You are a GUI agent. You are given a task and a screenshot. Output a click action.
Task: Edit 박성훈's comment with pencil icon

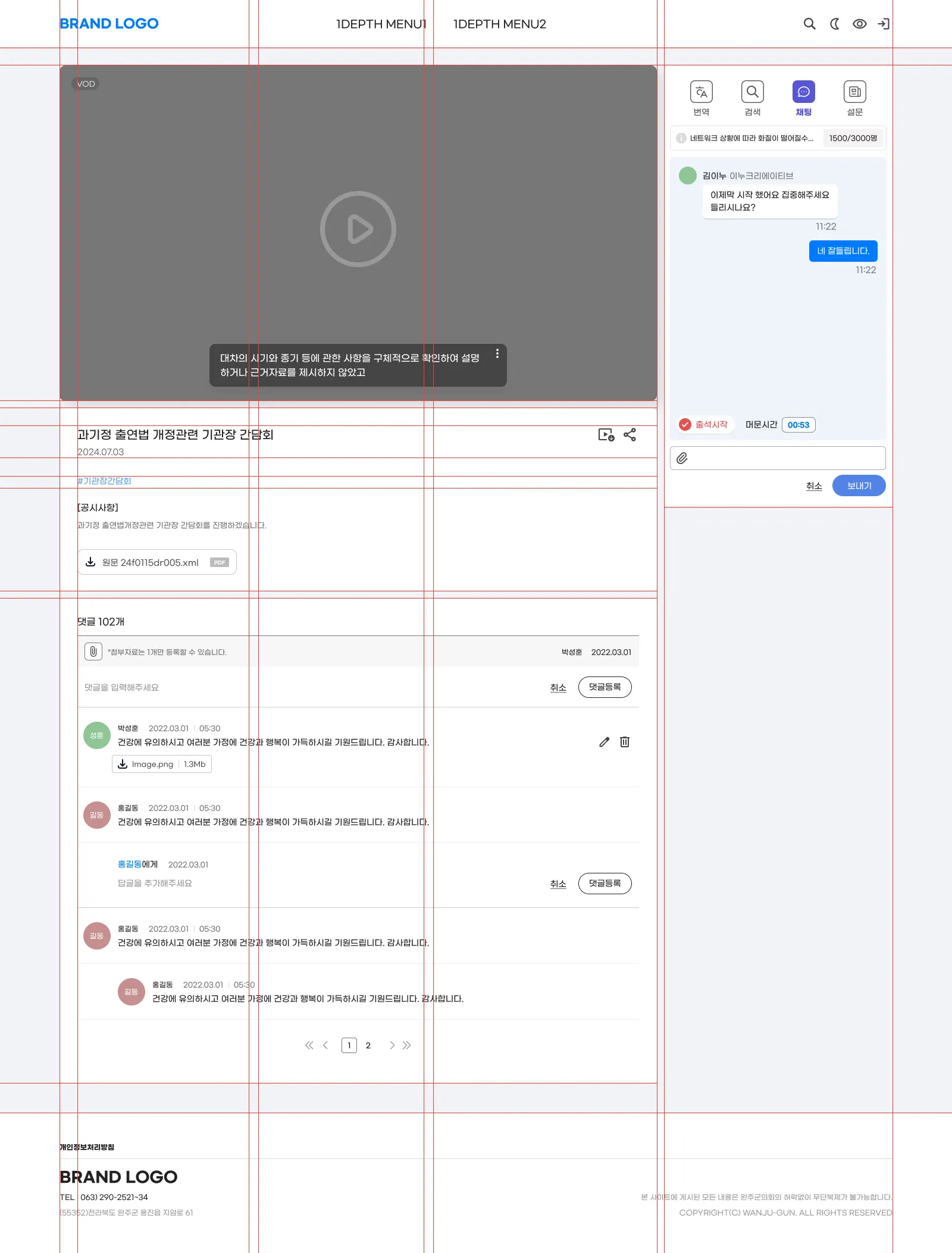click(605, 742)
